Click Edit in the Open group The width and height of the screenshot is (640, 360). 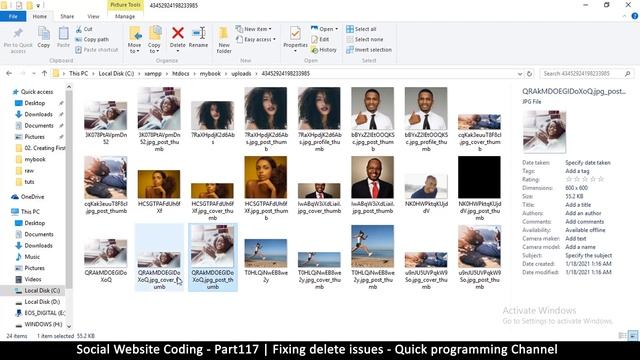point(320,40)
